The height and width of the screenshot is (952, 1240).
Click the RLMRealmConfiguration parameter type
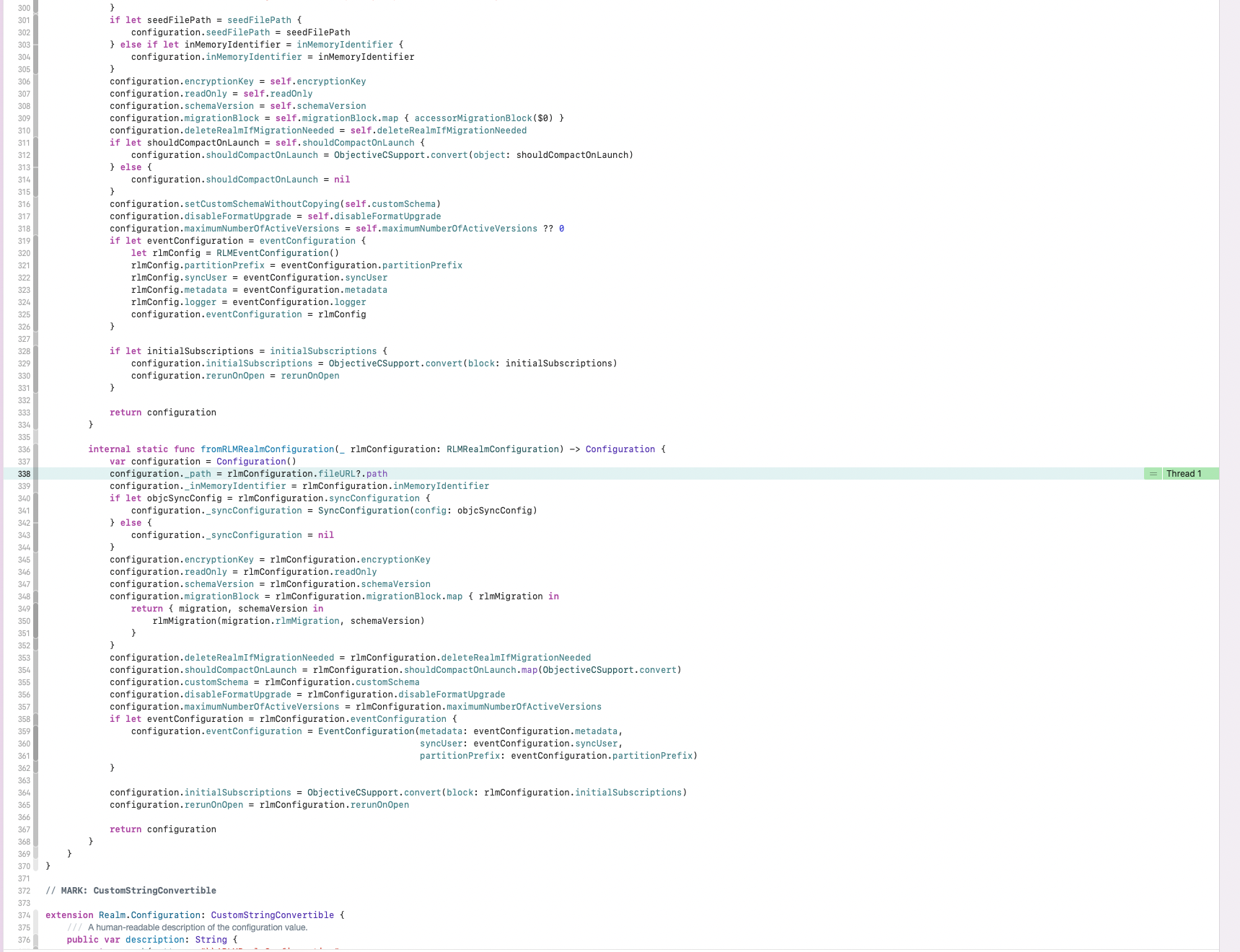point(503,449)
